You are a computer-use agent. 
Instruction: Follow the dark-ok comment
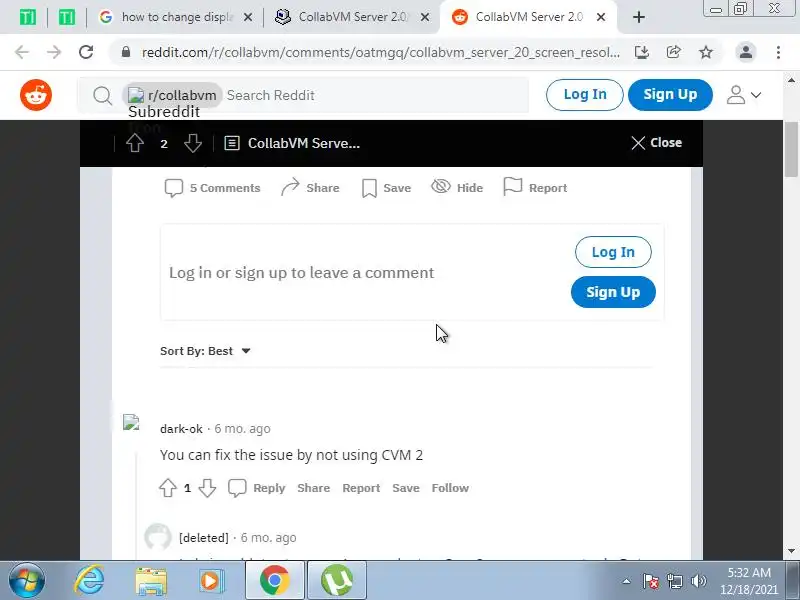click(450, 488)
